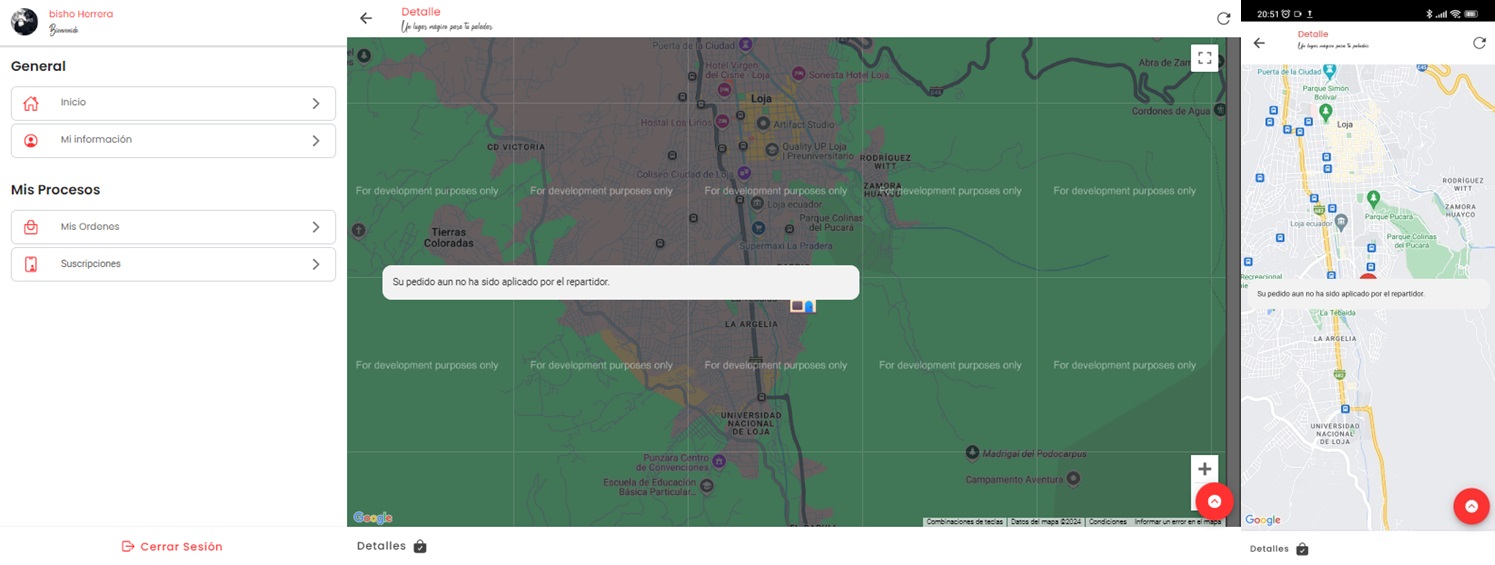Click the shopping bag icon beside Mis Ordenes

pyautogui.click(x=31, y=227)
